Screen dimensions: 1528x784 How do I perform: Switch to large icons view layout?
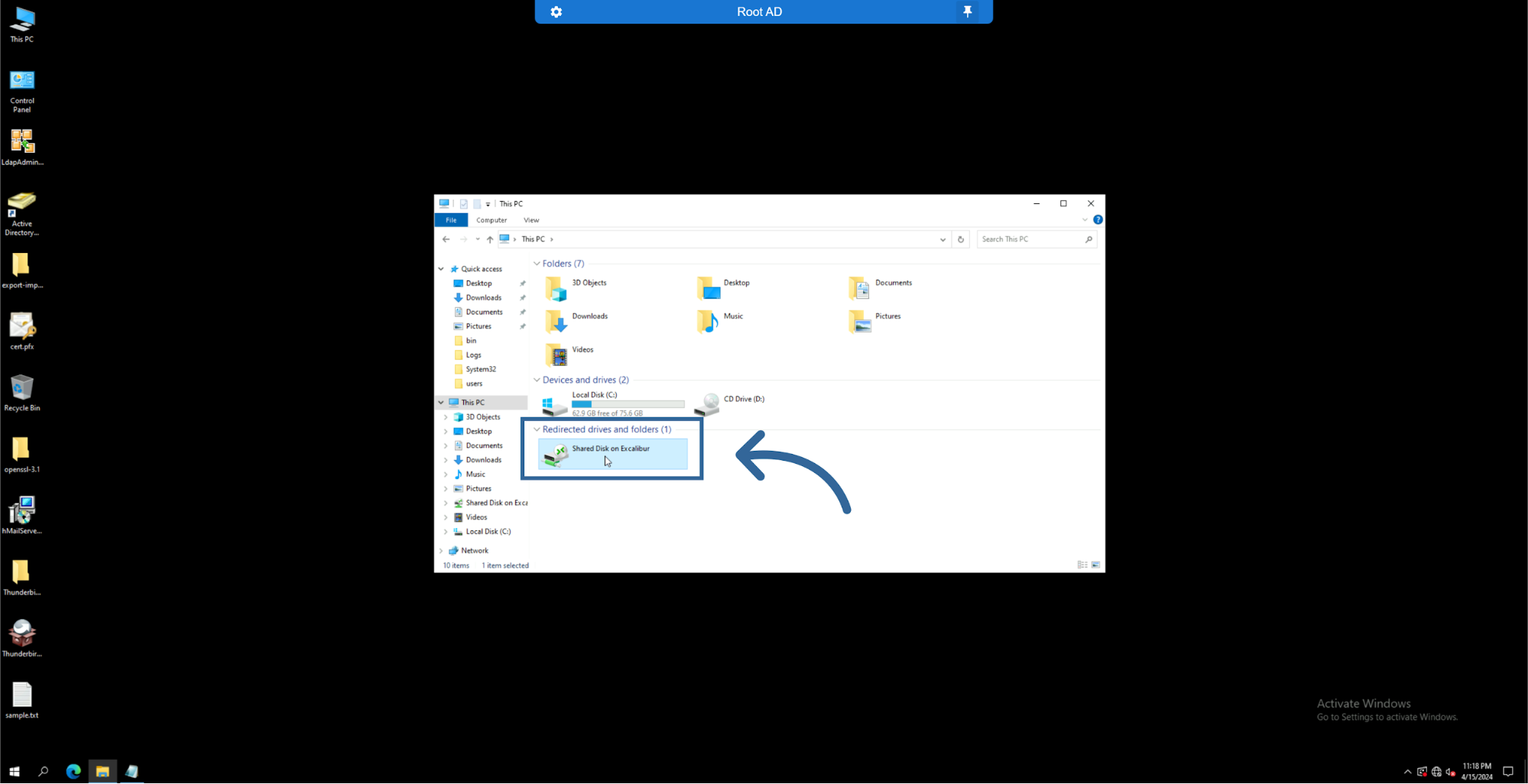tap(1095, 565)
